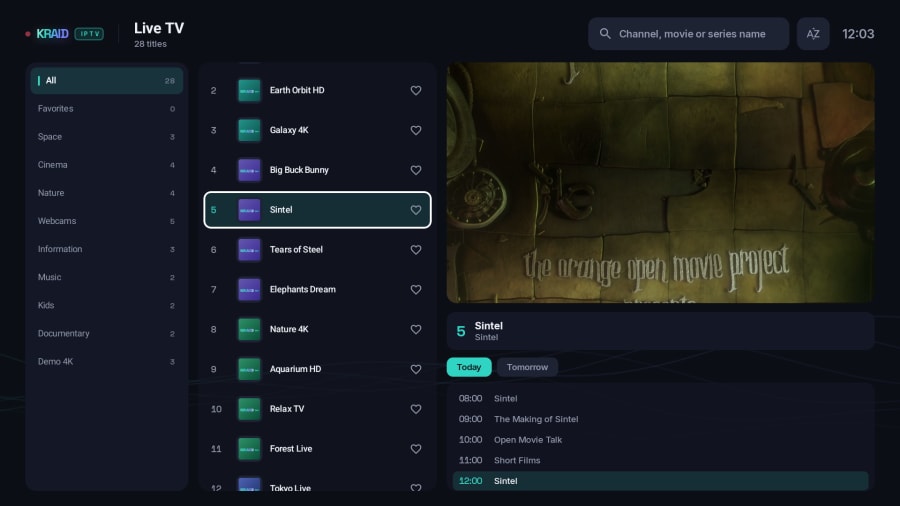
Task: Favorite the Nature 4K channel
Action: (416, 329)
